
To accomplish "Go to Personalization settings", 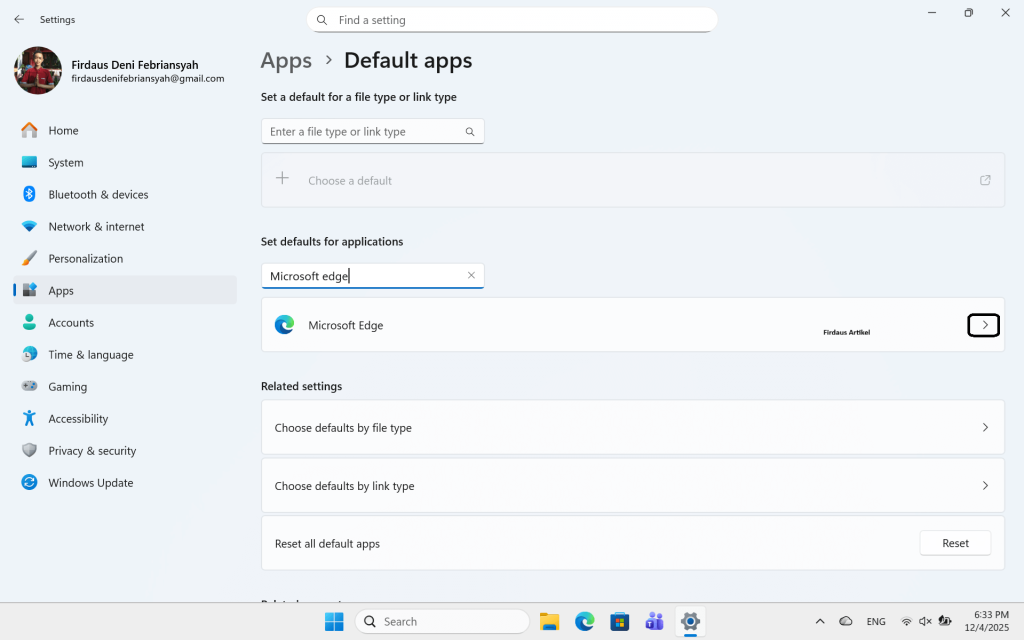I will [x=125, y=258].
